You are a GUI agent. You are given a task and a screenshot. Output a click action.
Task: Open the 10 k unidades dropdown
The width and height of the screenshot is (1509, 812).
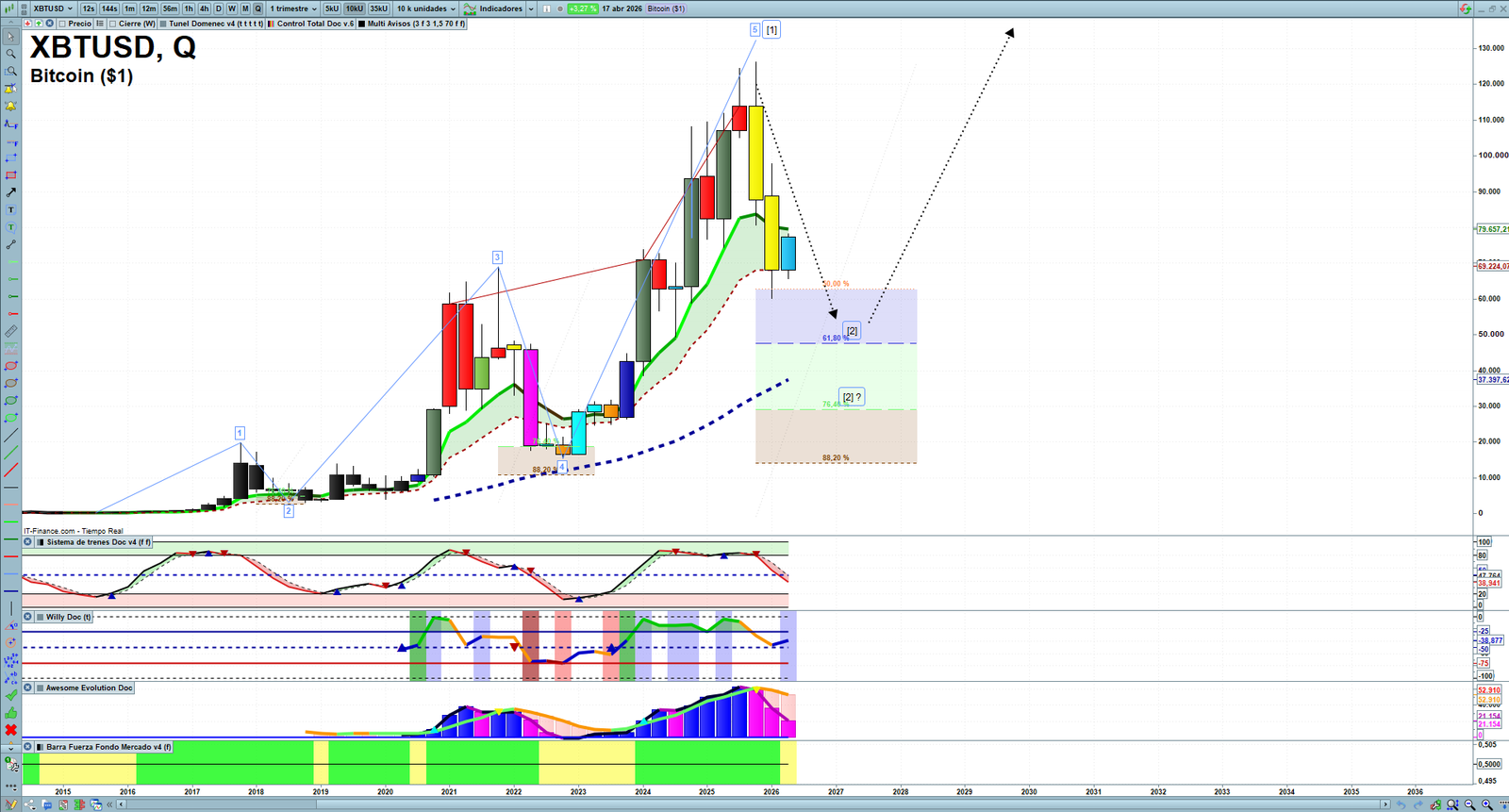pos(425,8)
